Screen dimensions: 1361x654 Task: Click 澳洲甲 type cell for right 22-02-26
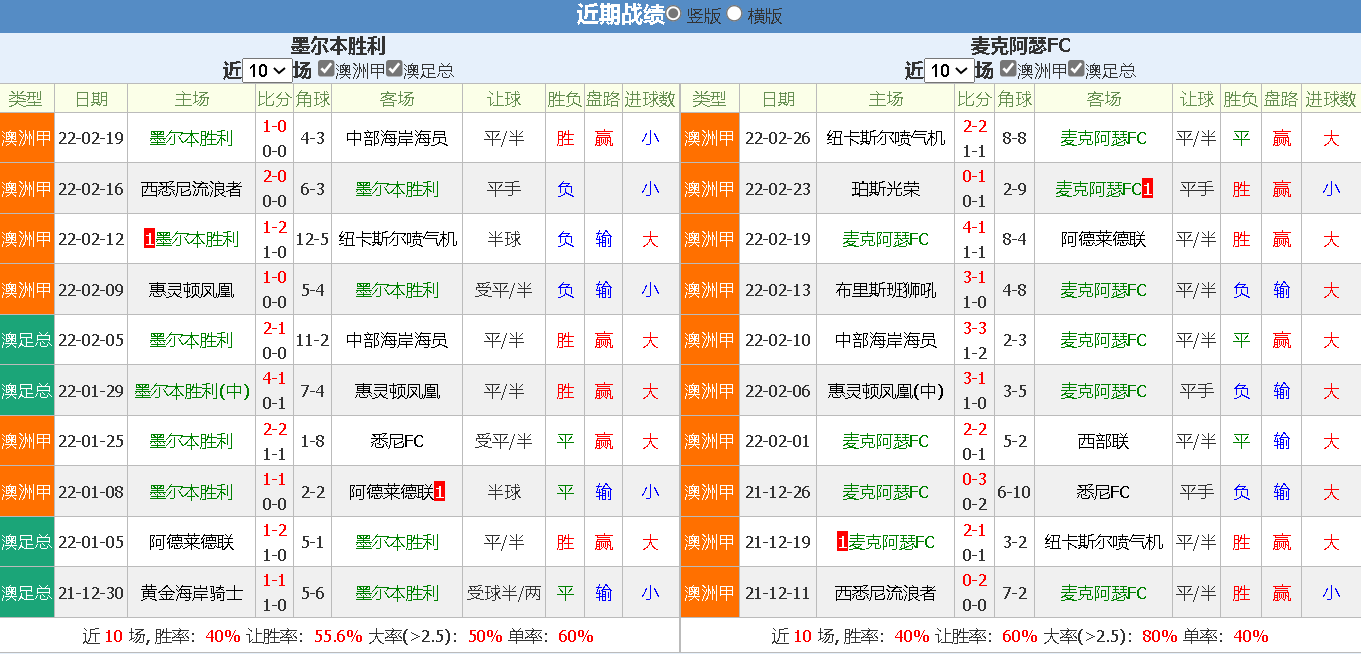(x=709, y=138)
